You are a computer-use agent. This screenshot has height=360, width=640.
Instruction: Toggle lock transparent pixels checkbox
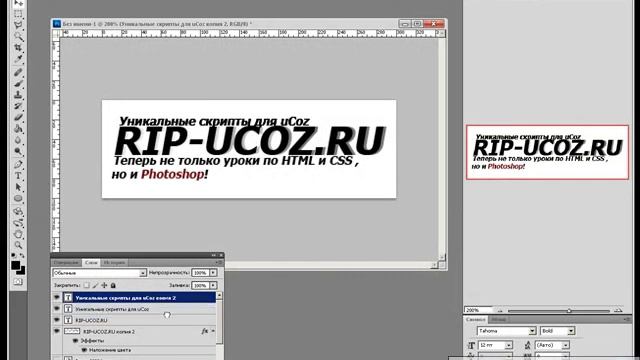point(87,285)
